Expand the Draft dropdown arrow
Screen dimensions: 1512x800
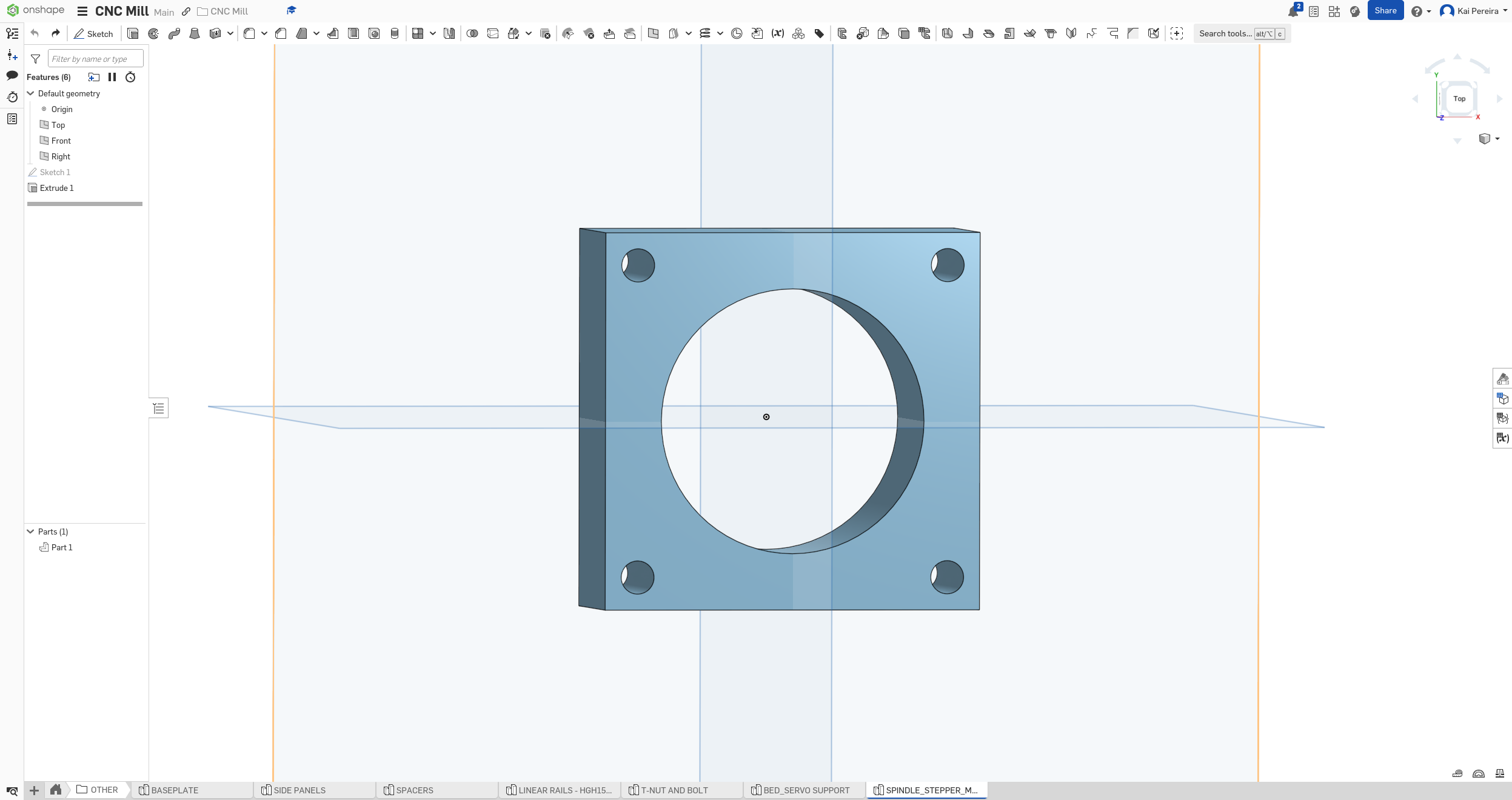[x=316, y=34]
